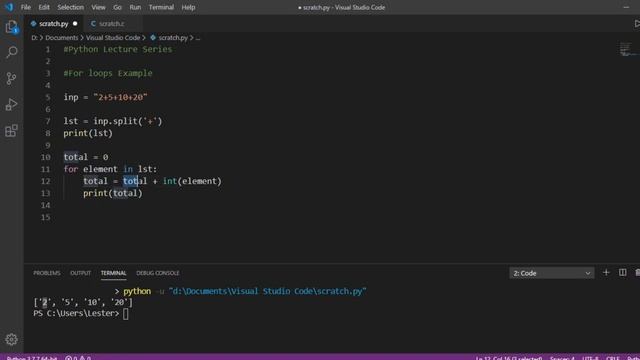
Task: Add a new terminal with the plus icon
Action: [x=606, y=272]
